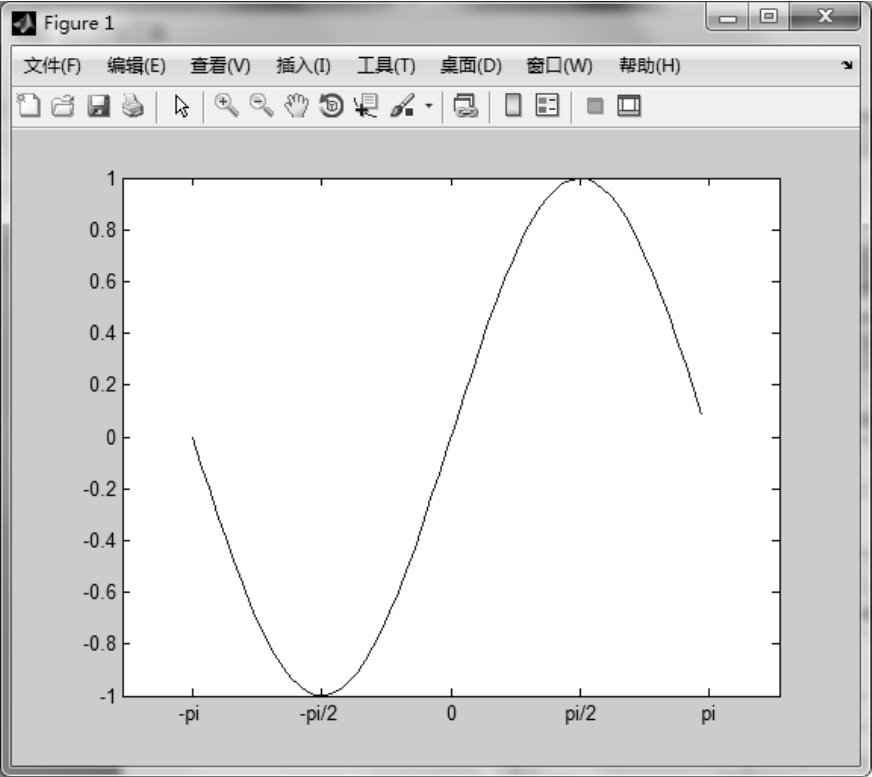Print the figure using the printer icon
This screenshot has height=777, width=872.
tap(132, 106)
